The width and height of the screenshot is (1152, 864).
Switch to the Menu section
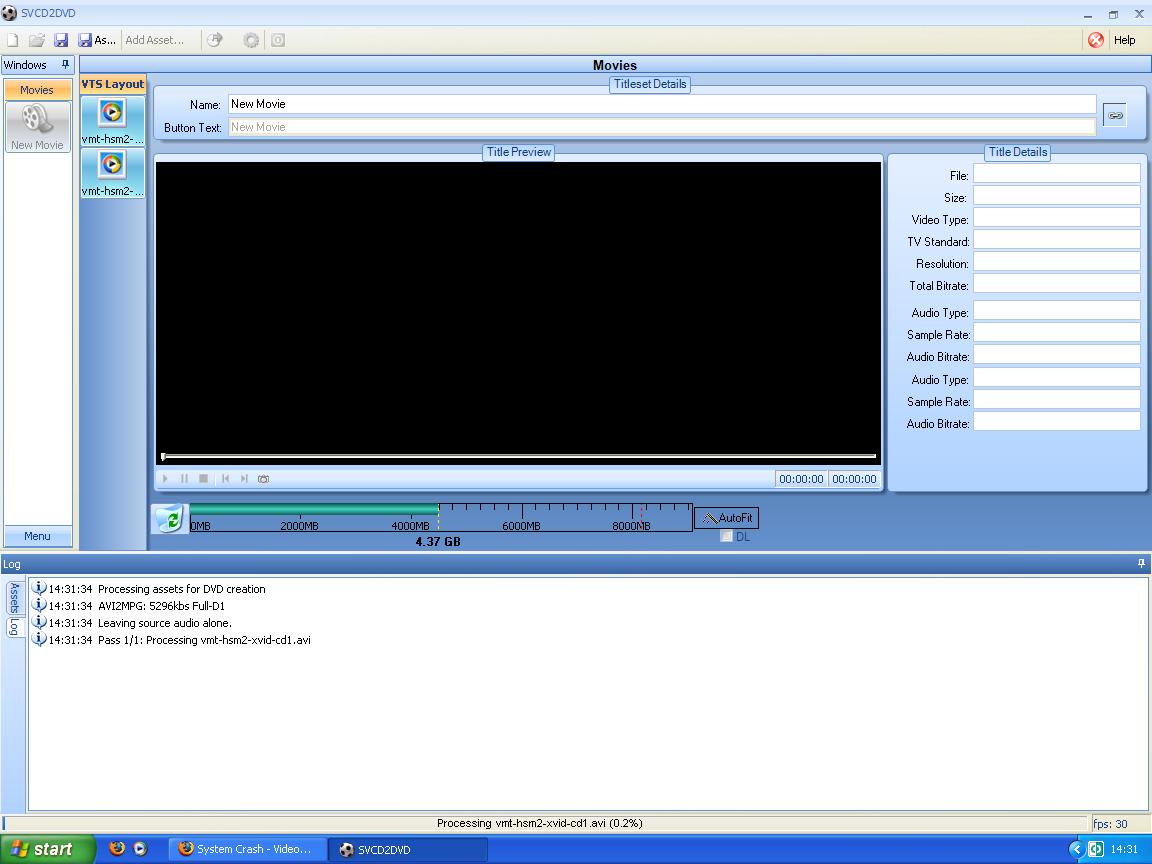(37, 536)
